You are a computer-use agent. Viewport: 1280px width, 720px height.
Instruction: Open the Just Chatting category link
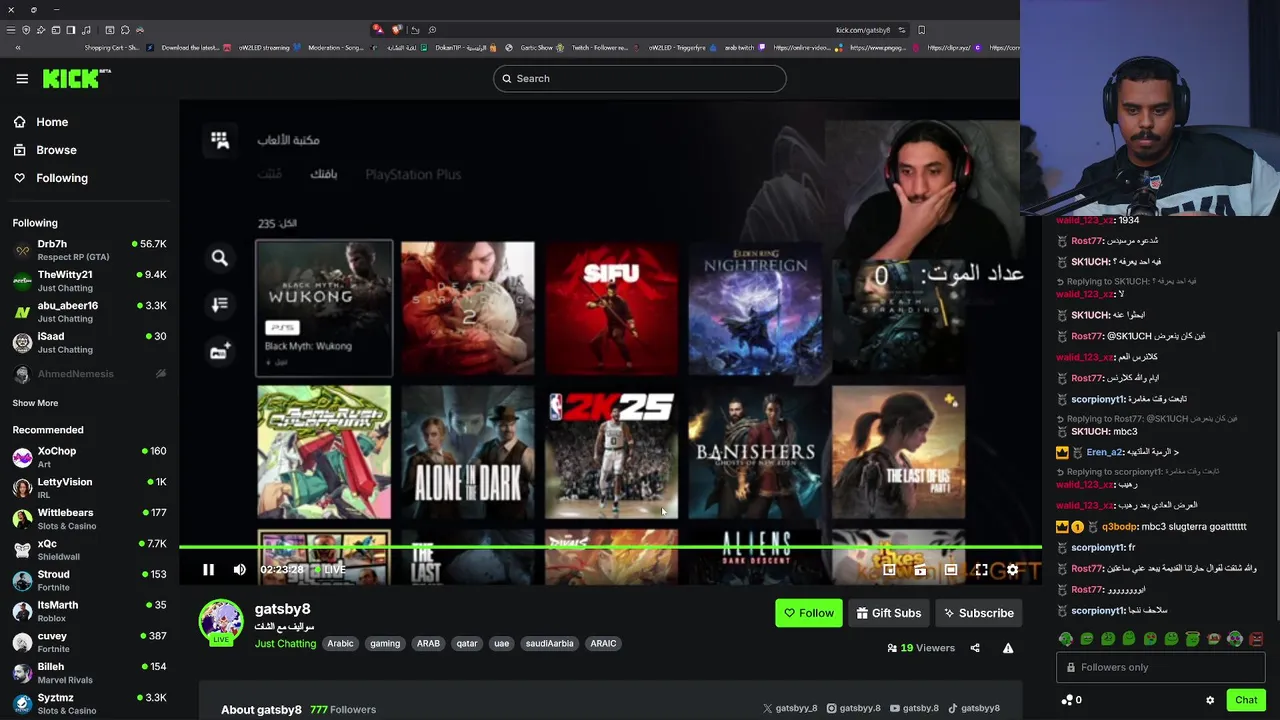(x=285, y=643)
